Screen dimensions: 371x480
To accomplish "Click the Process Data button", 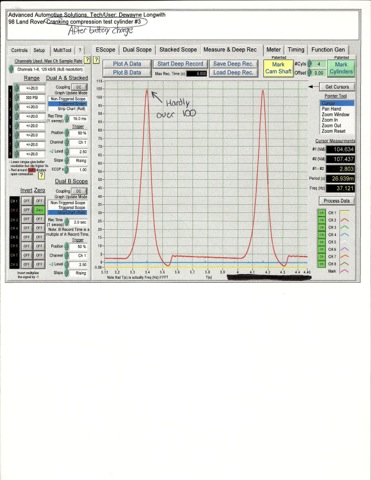I will click(336, 201).
